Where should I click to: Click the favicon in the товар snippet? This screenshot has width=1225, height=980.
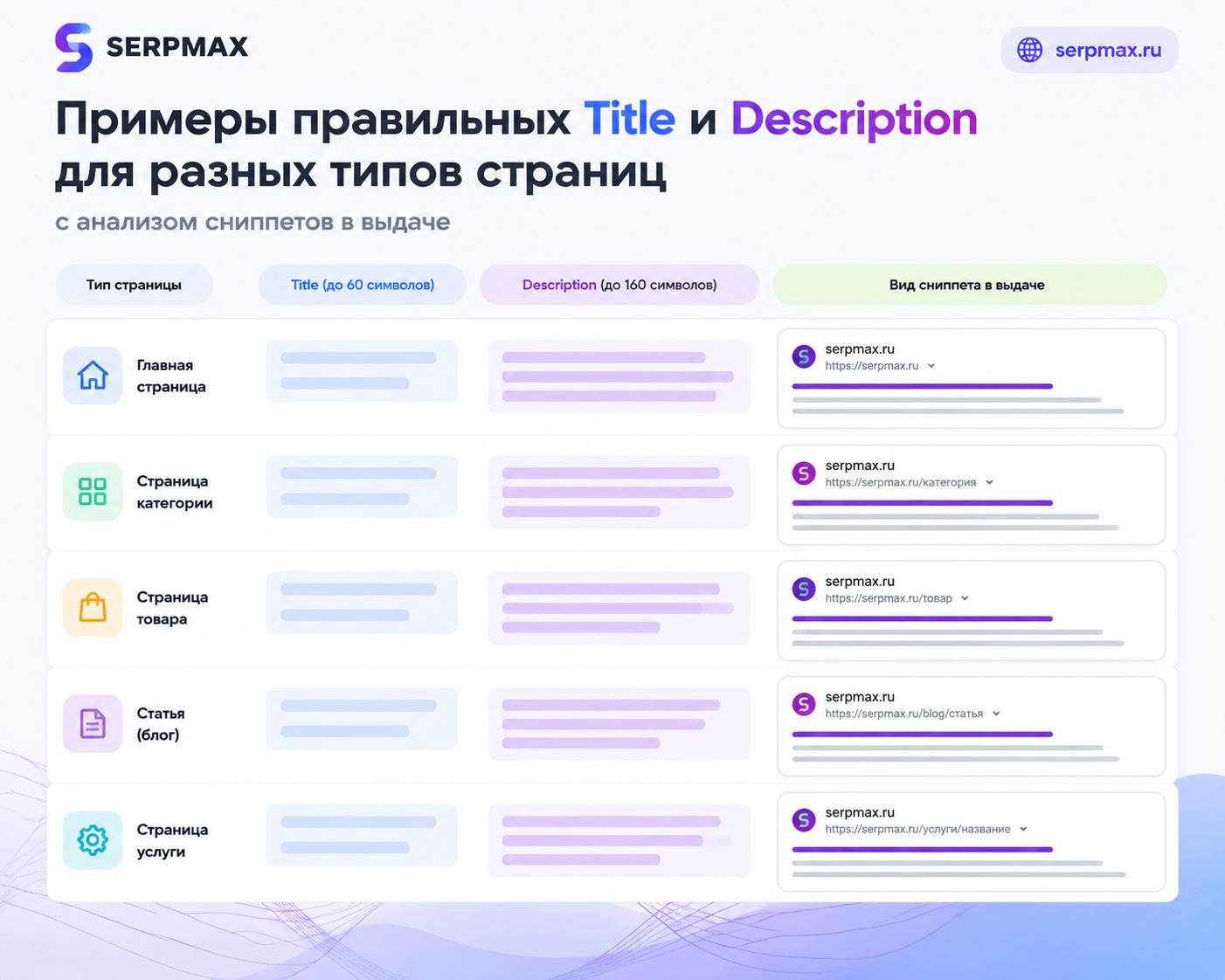coord(804,589)
